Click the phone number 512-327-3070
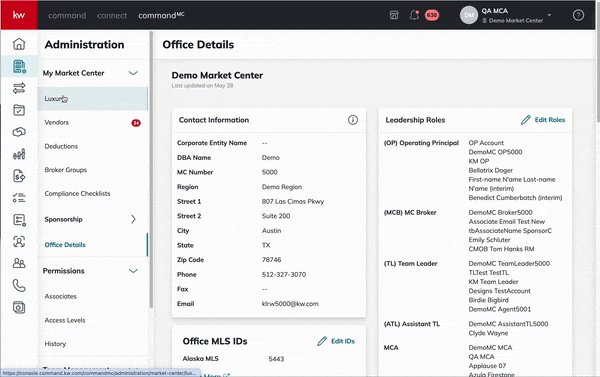 pos(284,274)
